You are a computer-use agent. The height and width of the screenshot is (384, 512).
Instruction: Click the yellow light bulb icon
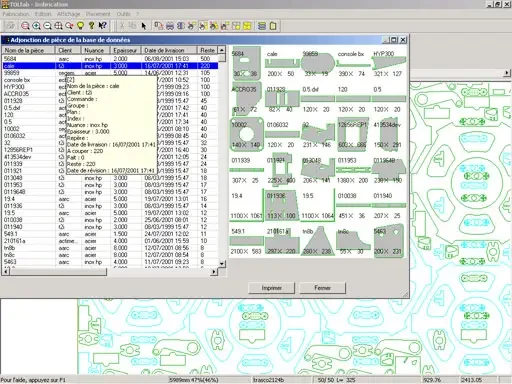tap(80, 26)
